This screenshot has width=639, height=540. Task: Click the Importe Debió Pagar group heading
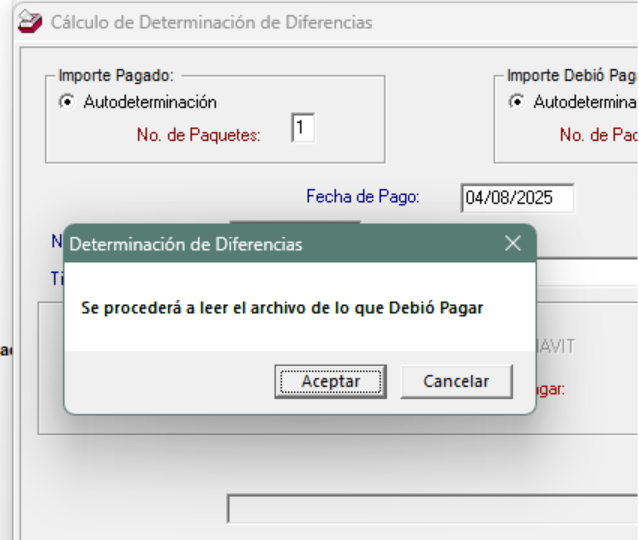click(571, 75)
